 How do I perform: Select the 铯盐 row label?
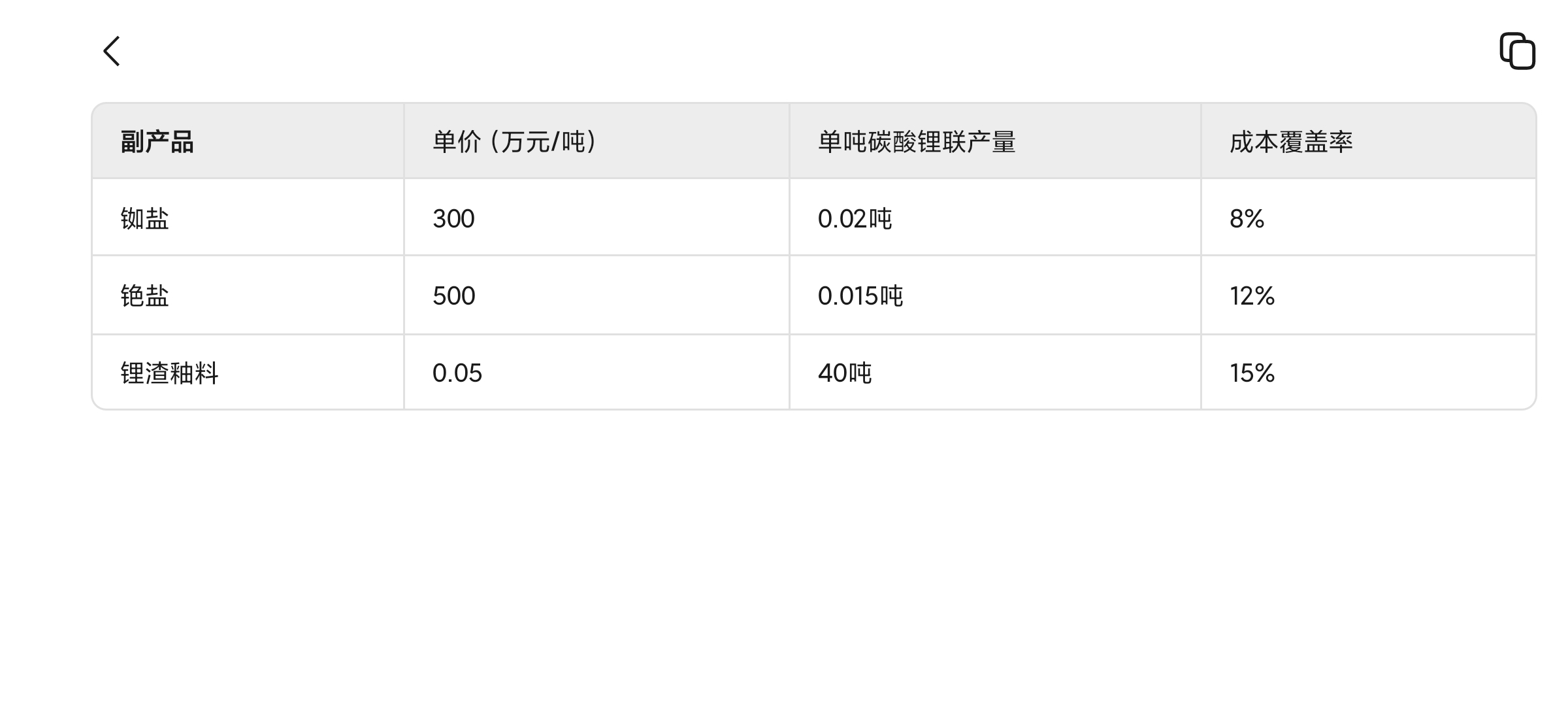coord(144,295)
